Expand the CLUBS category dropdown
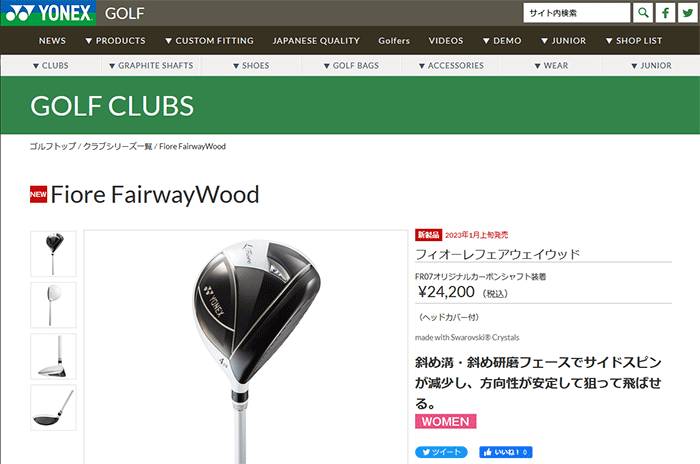Screen dimensions: 700x464 [50, 66]
